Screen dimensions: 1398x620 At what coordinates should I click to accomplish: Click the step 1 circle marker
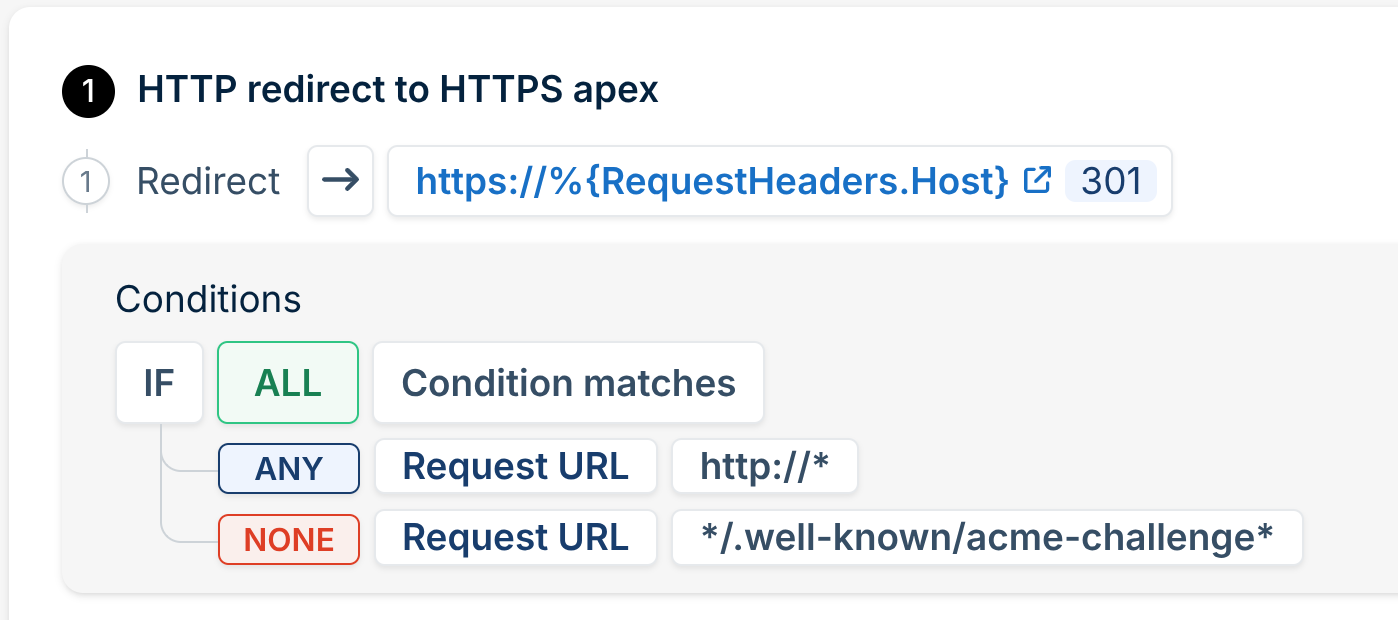click(87, 182)
